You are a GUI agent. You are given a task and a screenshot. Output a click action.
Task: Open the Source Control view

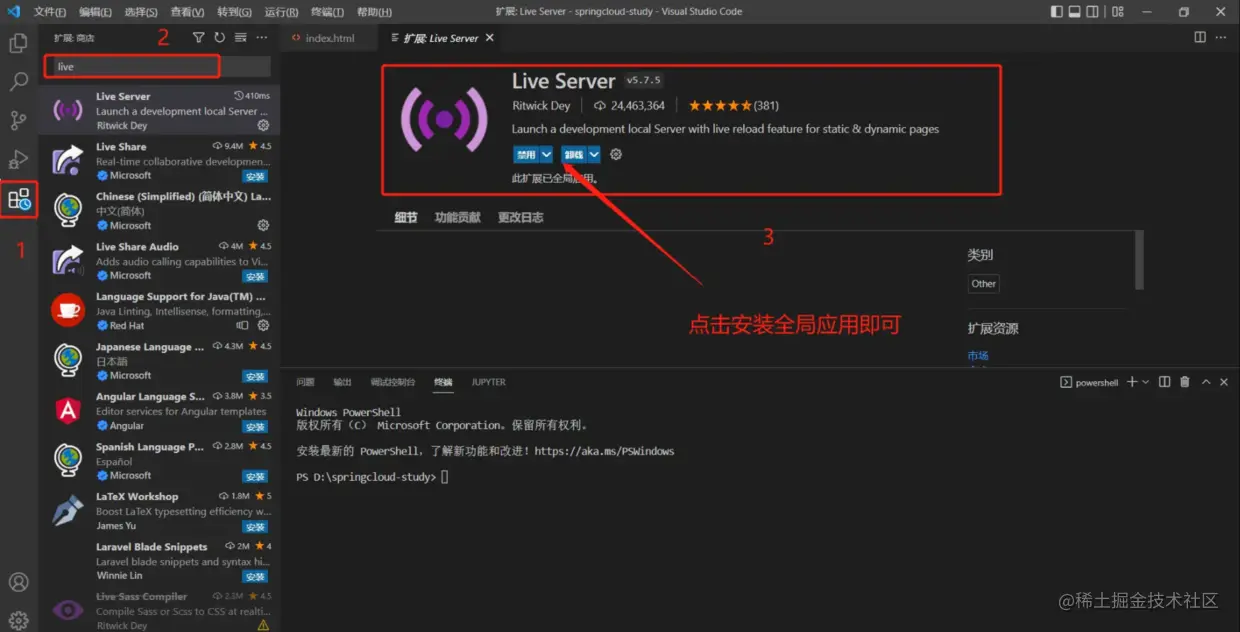(x=18, y=121)
